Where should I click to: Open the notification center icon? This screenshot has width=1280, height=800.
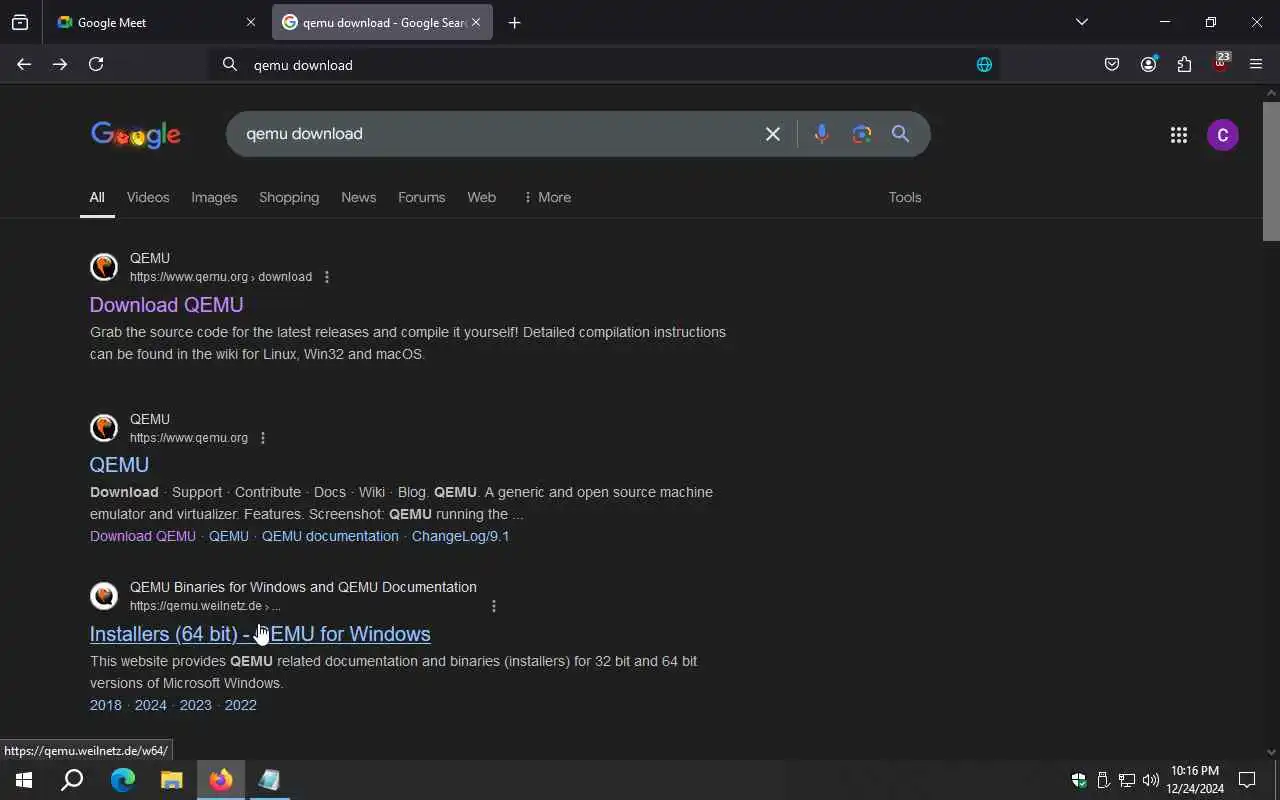1247,780
